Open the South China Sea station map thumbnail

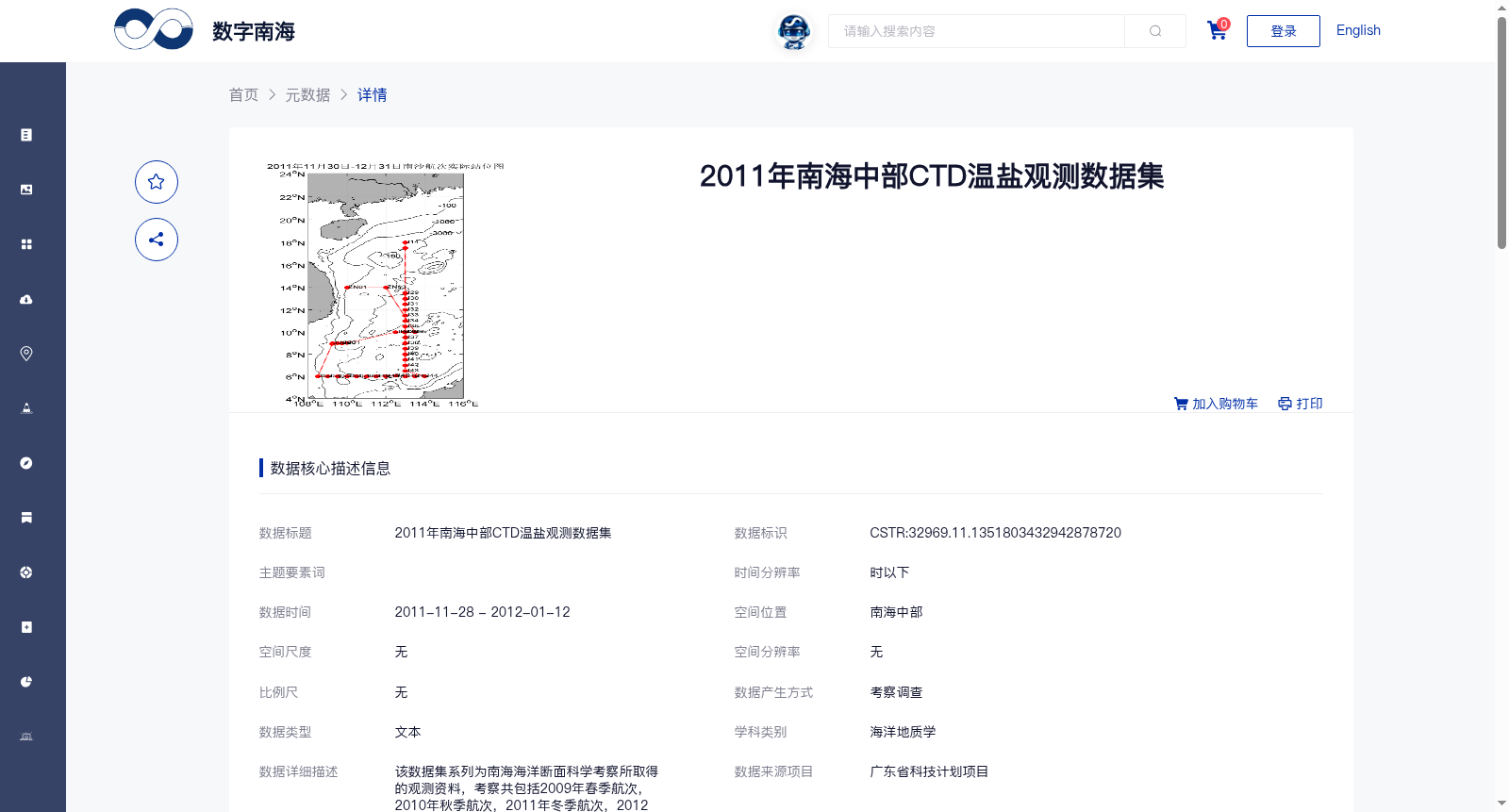click(386, 285)
